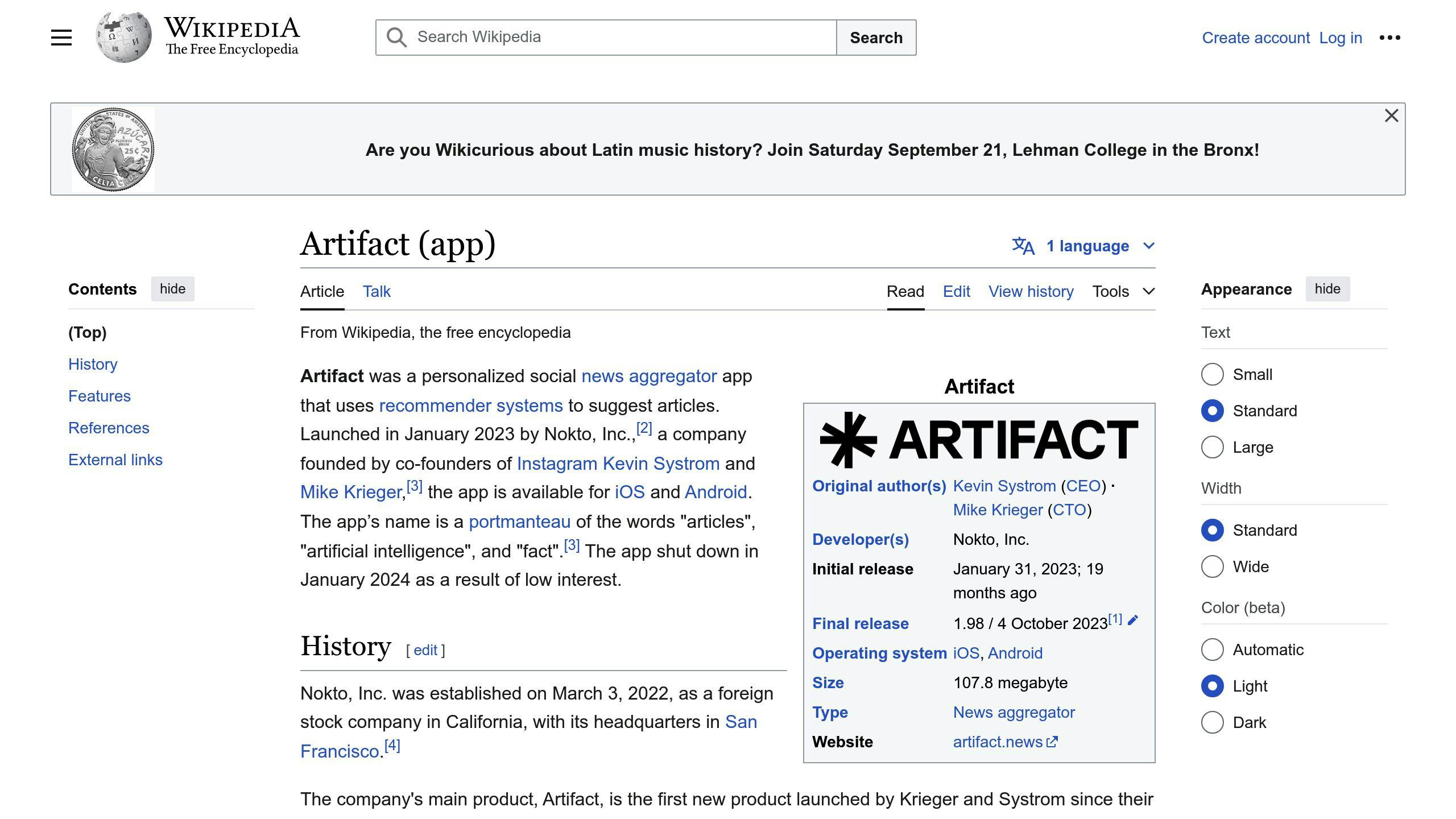Screen dimensions: 1456x819
Task: Click the CEO link in infobox
Action: click(x=1083, y=486)
